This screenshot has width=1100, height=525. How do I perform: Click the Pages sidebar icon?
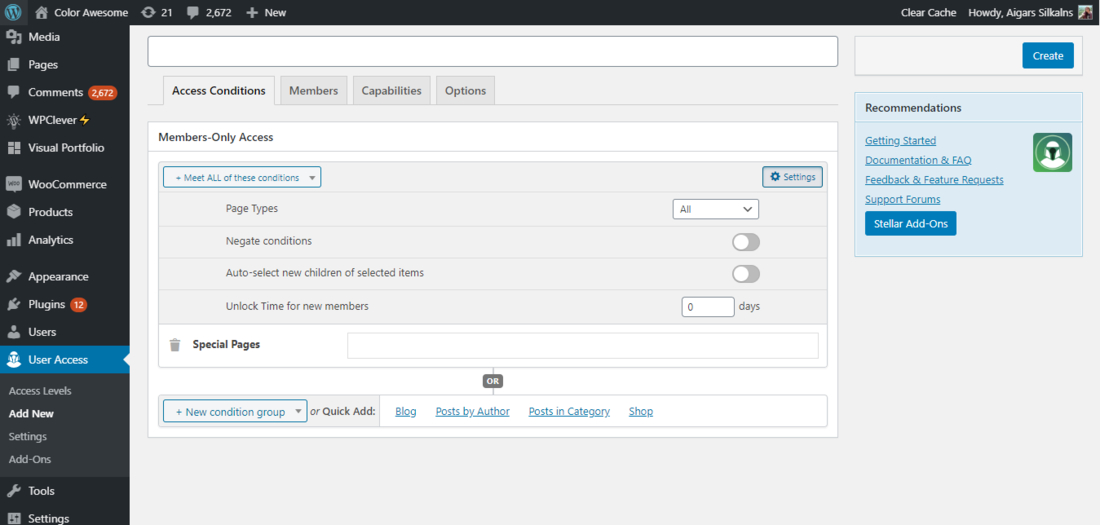(x=13, y=65)
